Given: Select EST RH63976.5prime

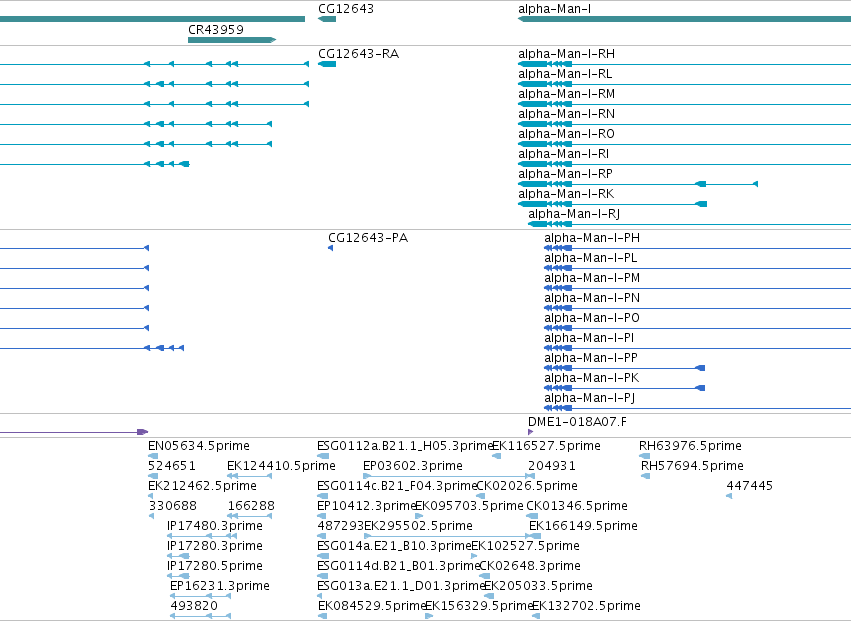Looking at the screenshot, I should click(x=690, y=446).
